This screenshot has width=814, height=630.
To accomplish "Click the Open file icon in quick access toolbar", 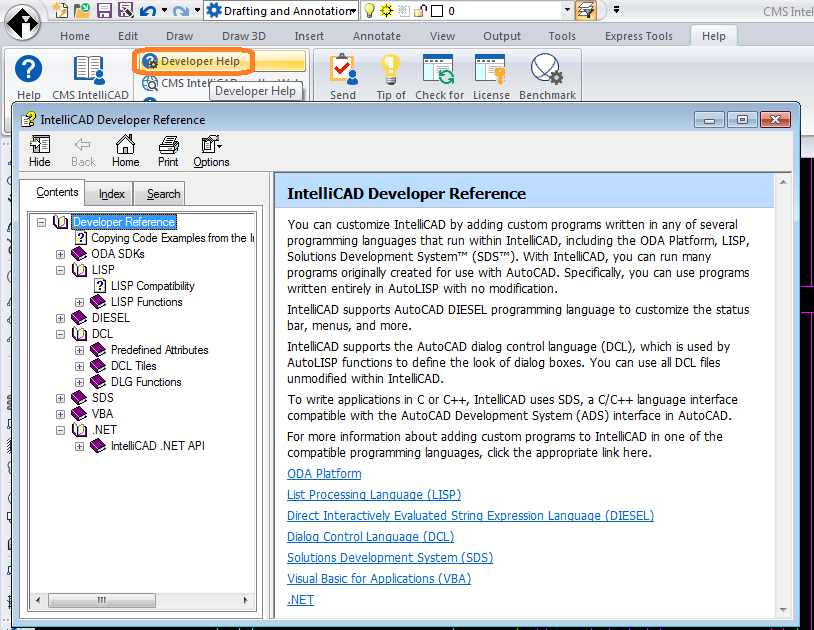I will pos(82,10).
